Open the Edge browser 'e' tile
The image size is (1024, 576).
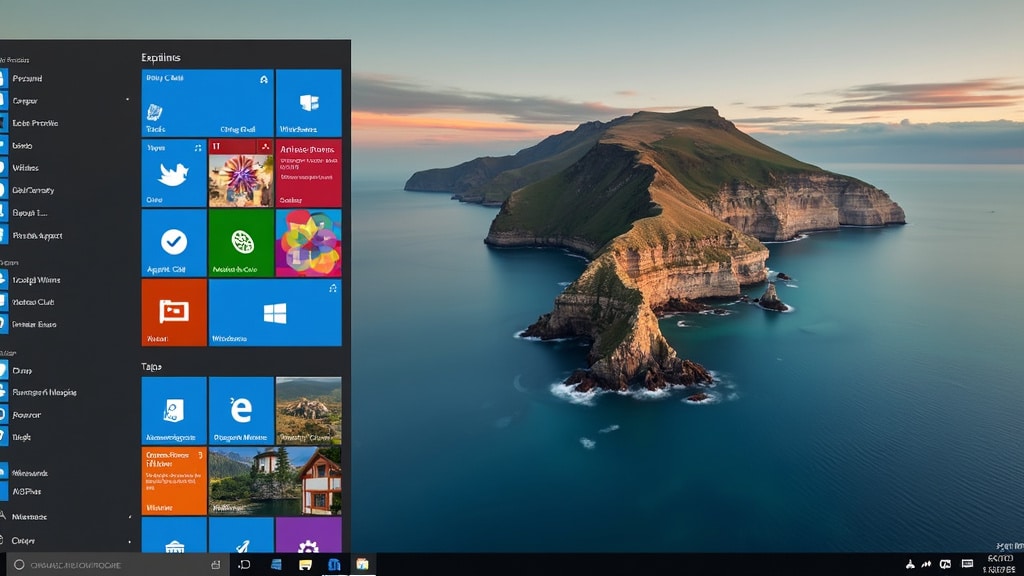(x=241, y=411)
